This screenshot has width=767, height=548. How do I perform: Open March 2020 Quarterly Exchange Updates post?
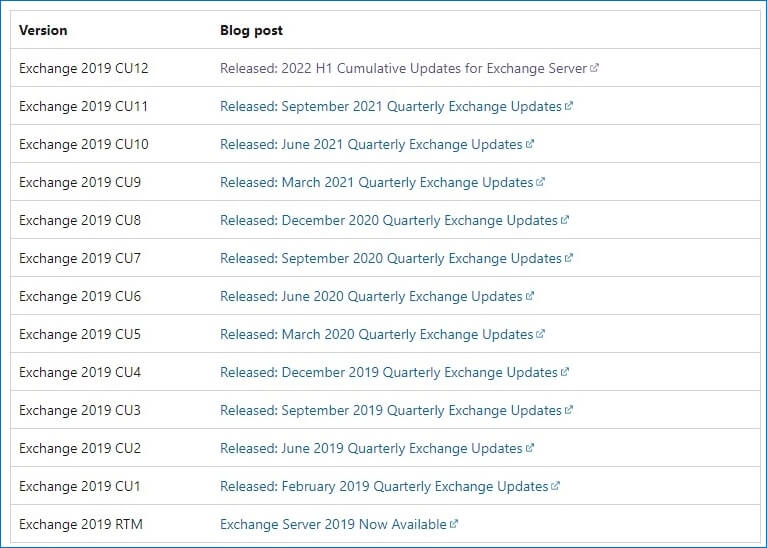[x=376, y=334]
